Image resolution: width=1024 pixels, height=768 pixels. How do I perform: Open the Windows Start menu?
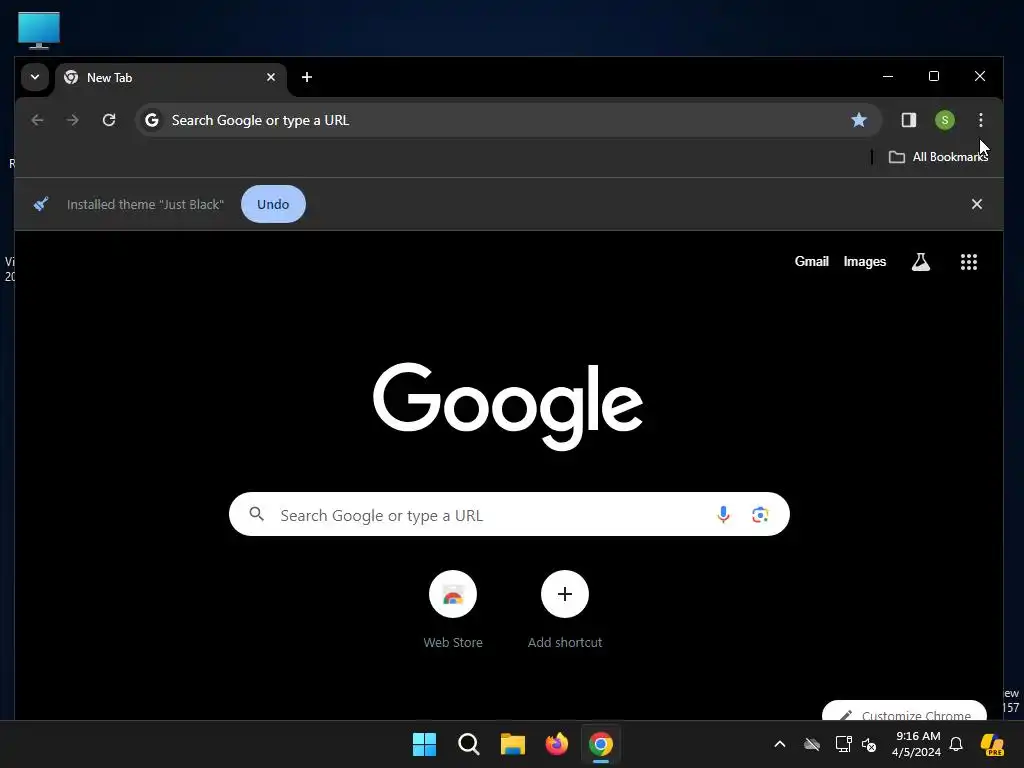(424, 744)
